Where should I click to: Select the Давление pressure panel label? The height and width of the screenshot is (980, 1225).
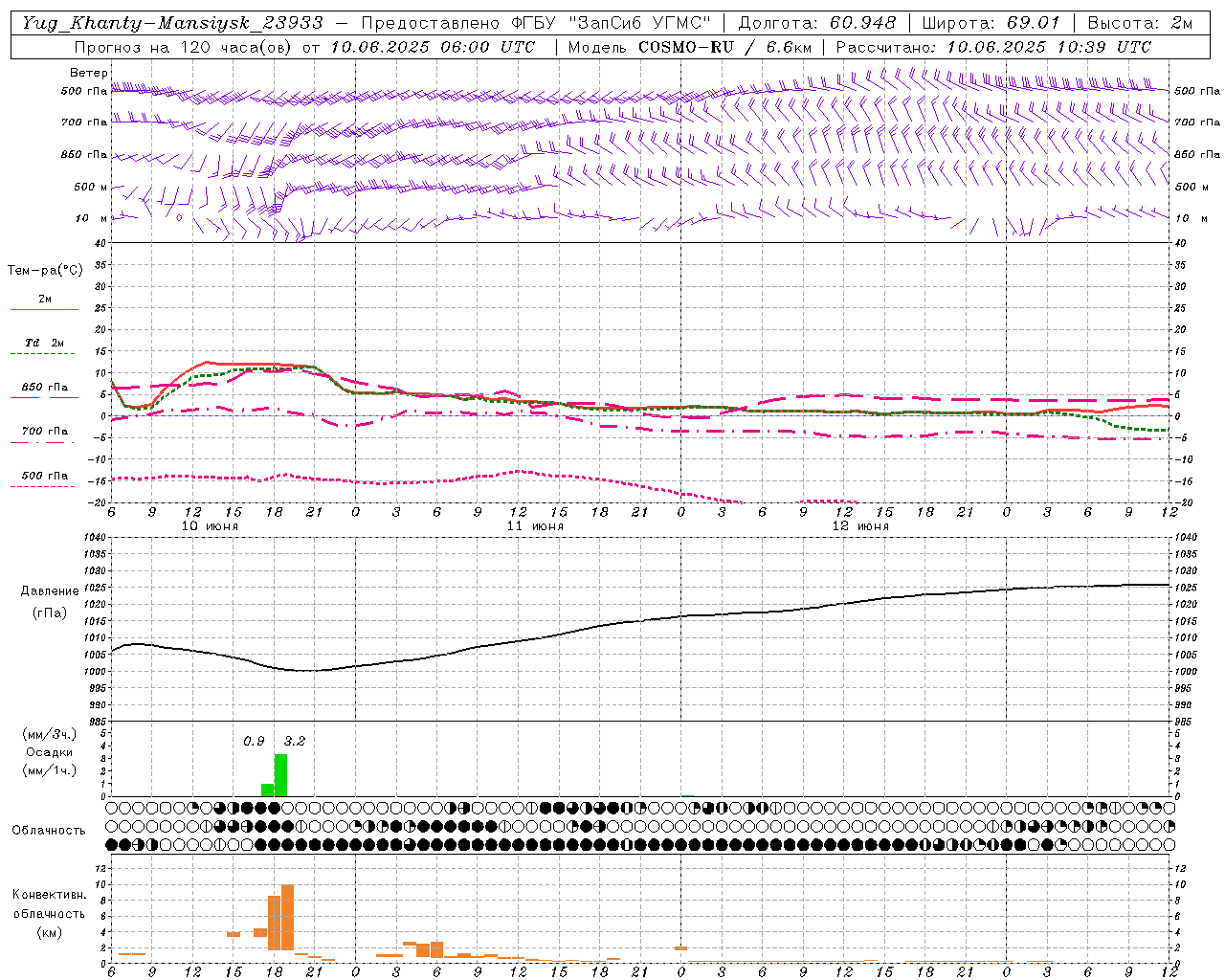coord(50,591)
